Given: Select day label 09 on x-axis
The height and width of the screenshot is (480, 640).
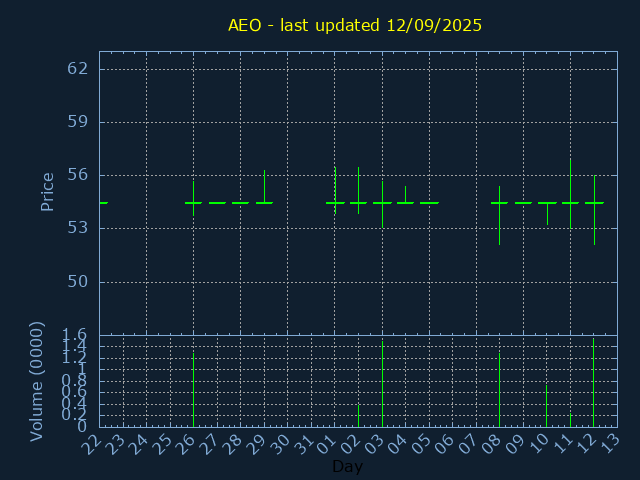Looking at the screenshot, I should pos(516,444).
